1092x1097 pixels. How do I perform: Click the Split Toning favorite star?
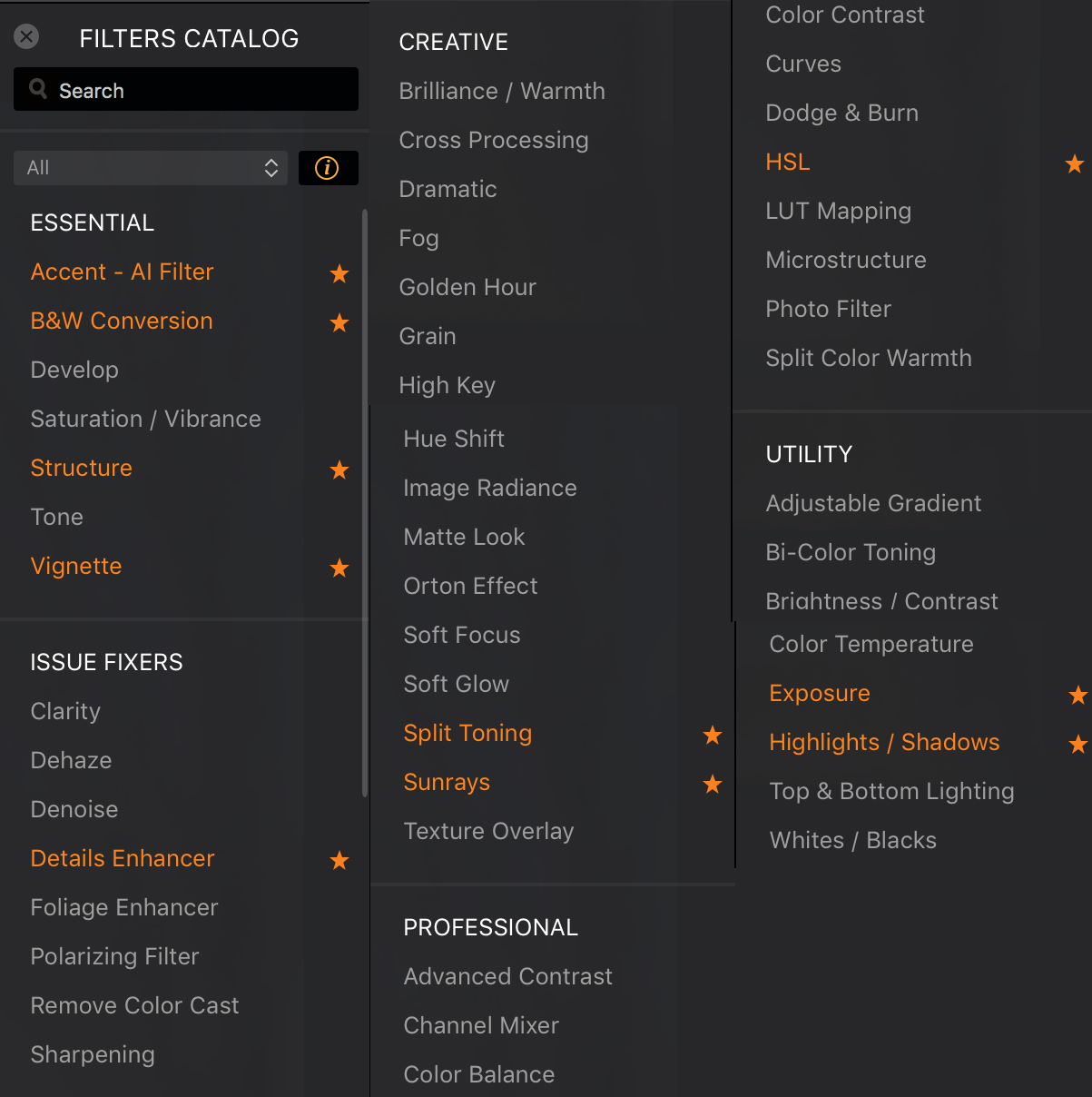[x=713, y=735]
